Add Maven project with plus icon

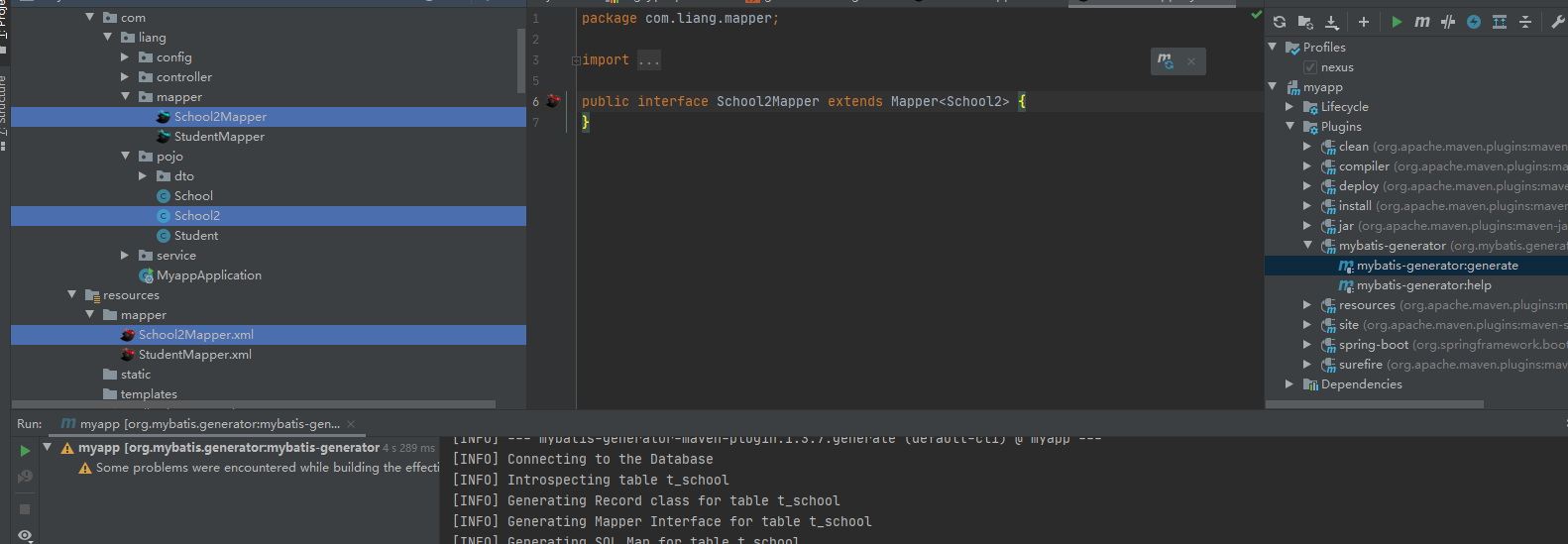(1364, 22)
